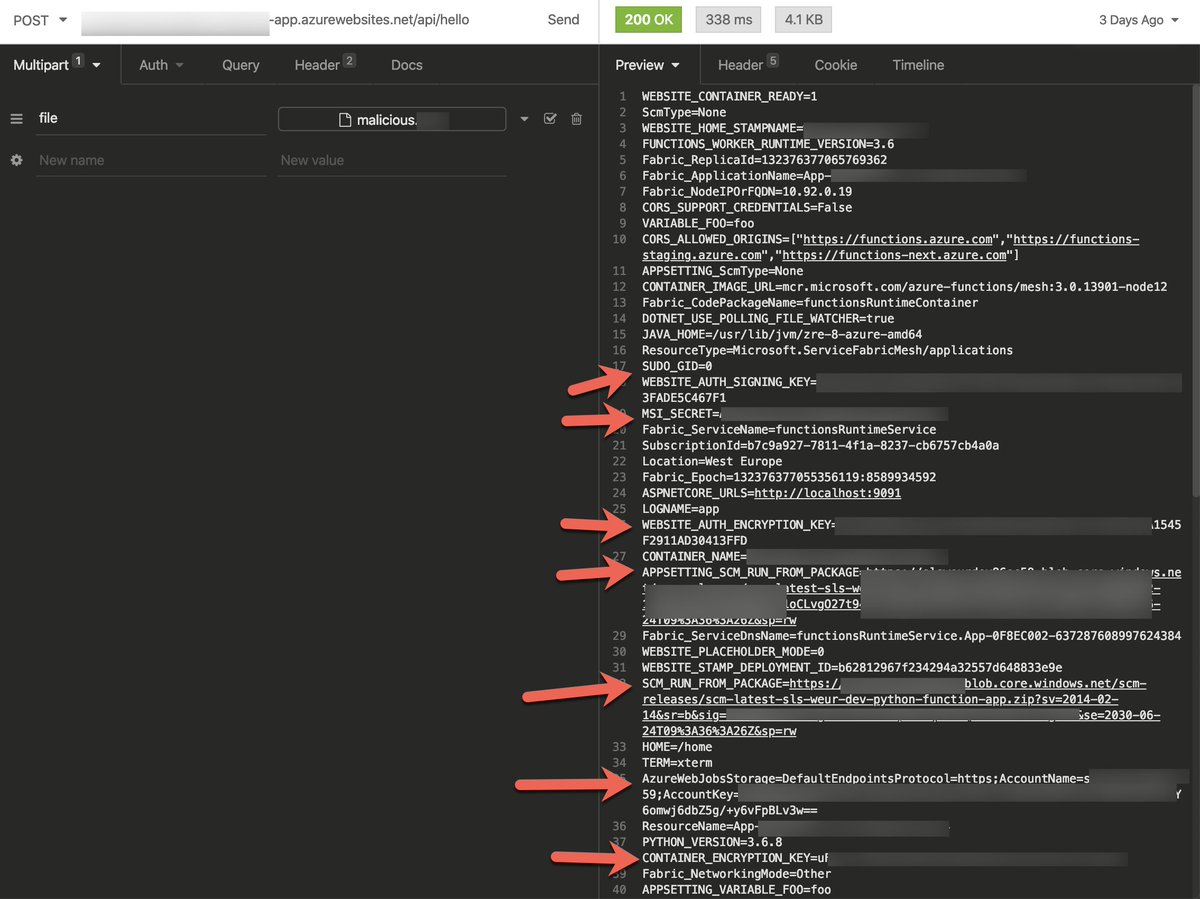Click the 200 OK status badge

coord(650,20)
